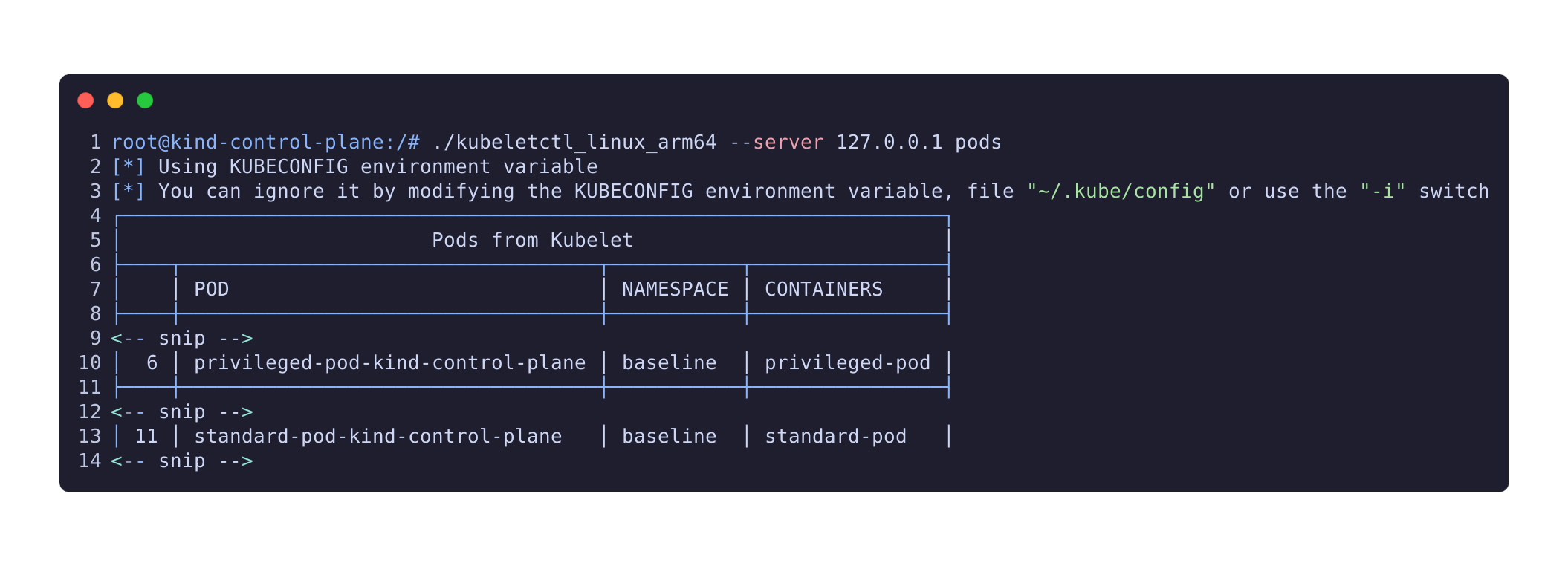1568x566 pixels.
Task: Click the CONTAINERS column header
Action: click(823, 289)
